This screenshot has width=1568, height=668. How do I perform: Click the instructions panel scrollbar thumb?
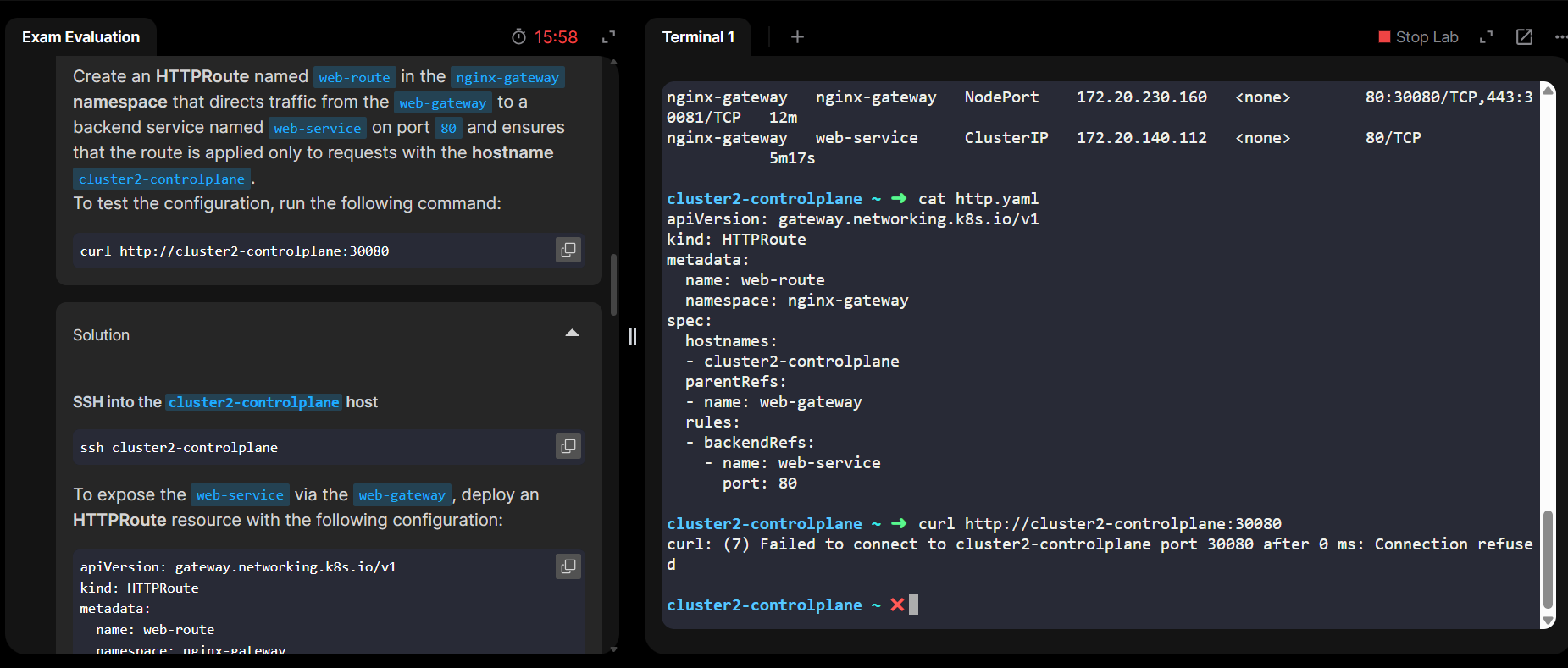coord(613,284)
